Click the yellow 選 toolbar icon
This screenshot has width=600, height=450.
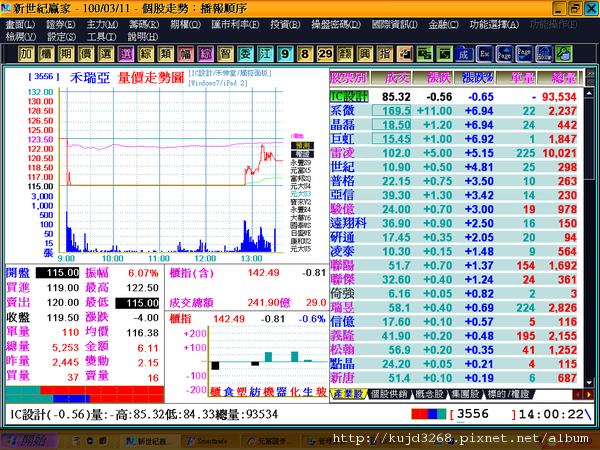106,54
